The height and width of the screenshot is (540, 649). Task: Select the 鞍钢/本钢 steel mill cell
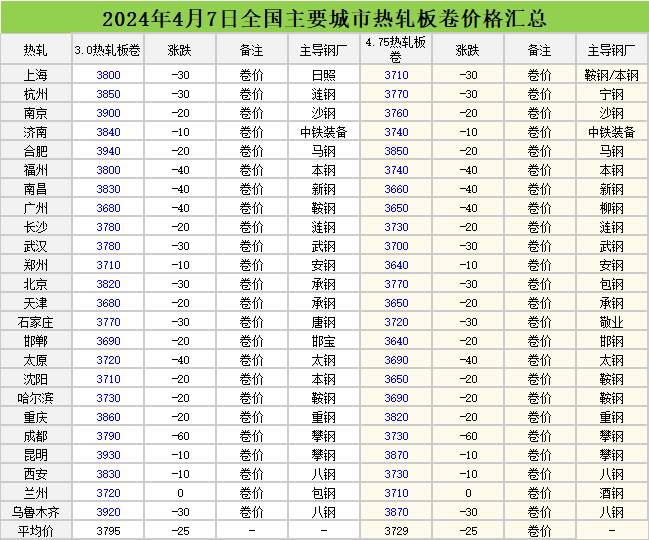pyautogui.click(x=611, y=74)
